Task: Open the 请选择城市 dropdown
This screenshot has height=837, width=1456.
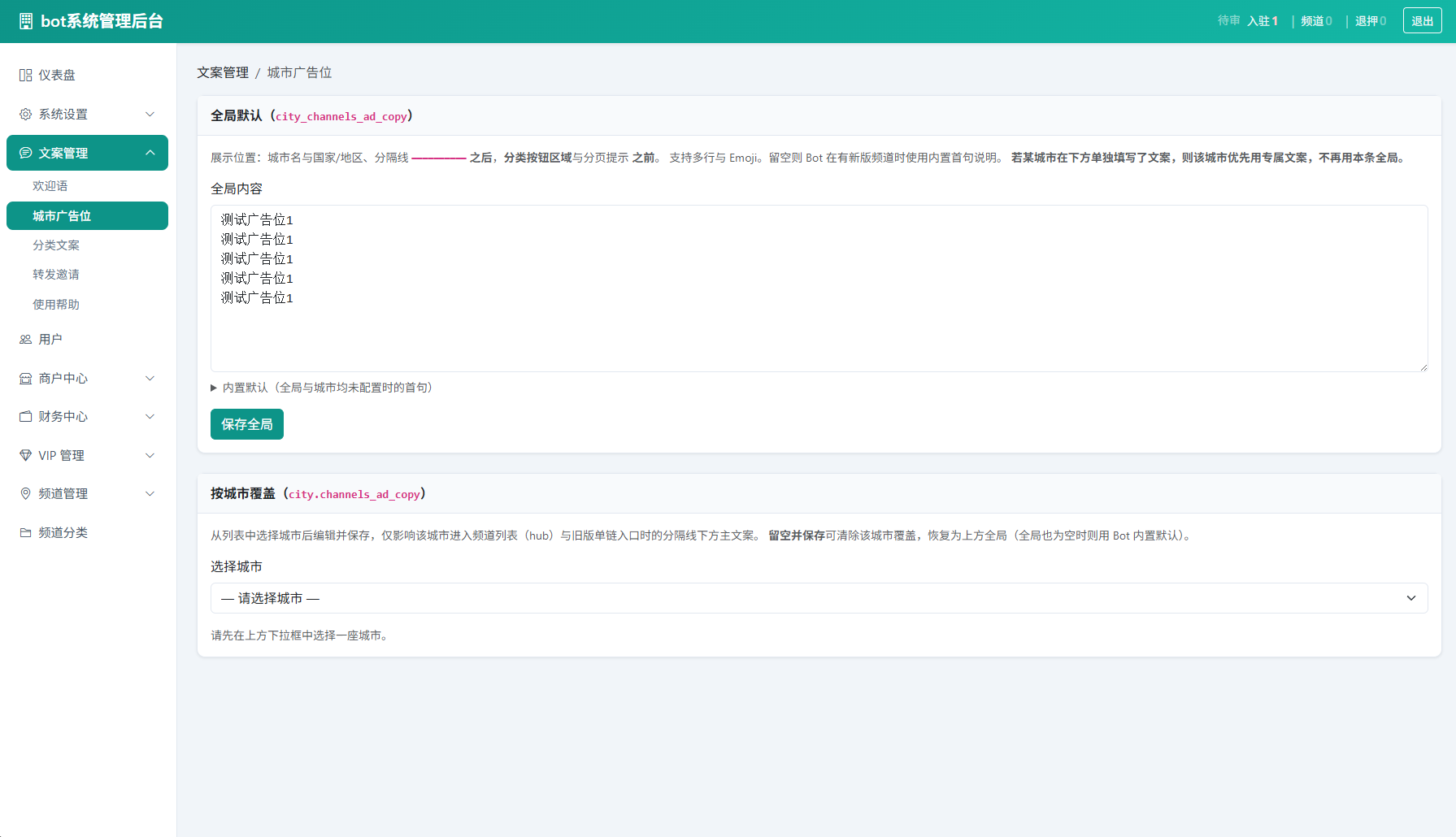Action: coord(819,598)
